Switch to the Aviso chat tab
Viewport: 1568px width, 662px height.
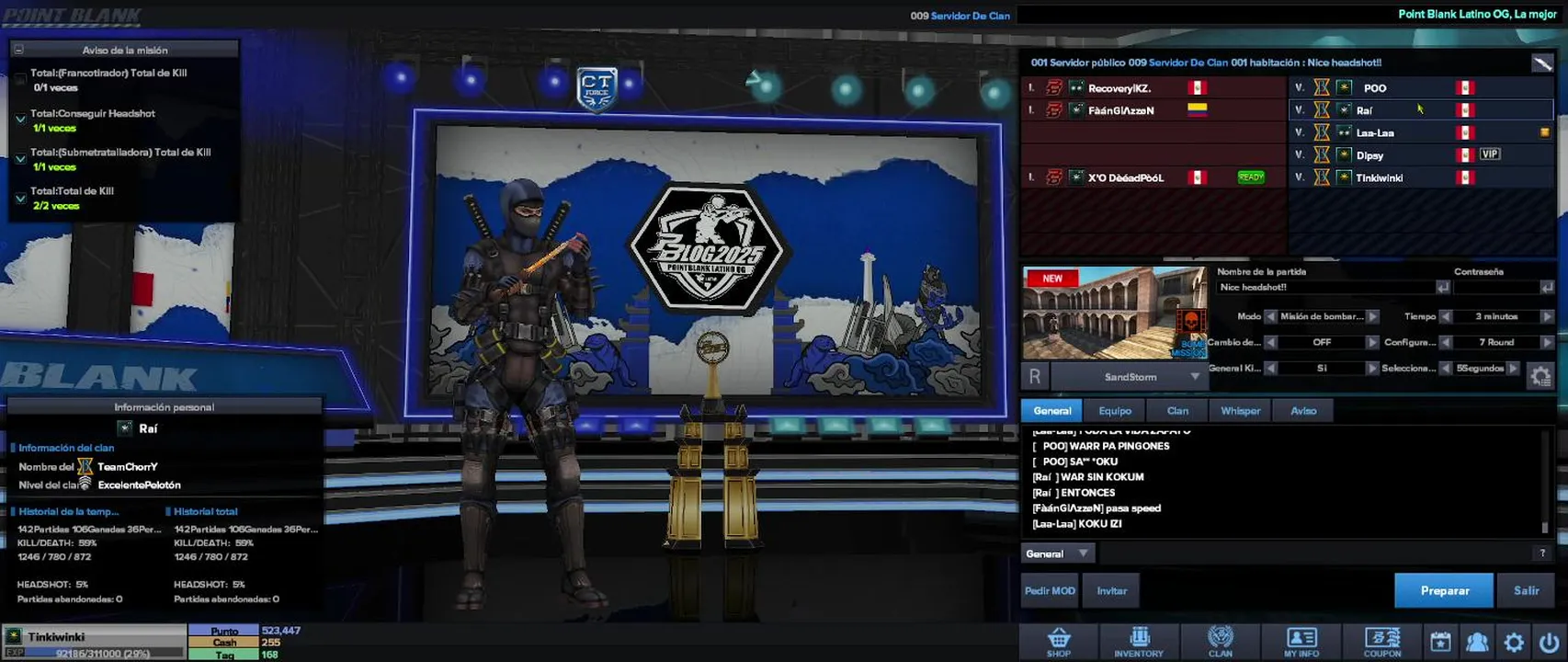1303,411
